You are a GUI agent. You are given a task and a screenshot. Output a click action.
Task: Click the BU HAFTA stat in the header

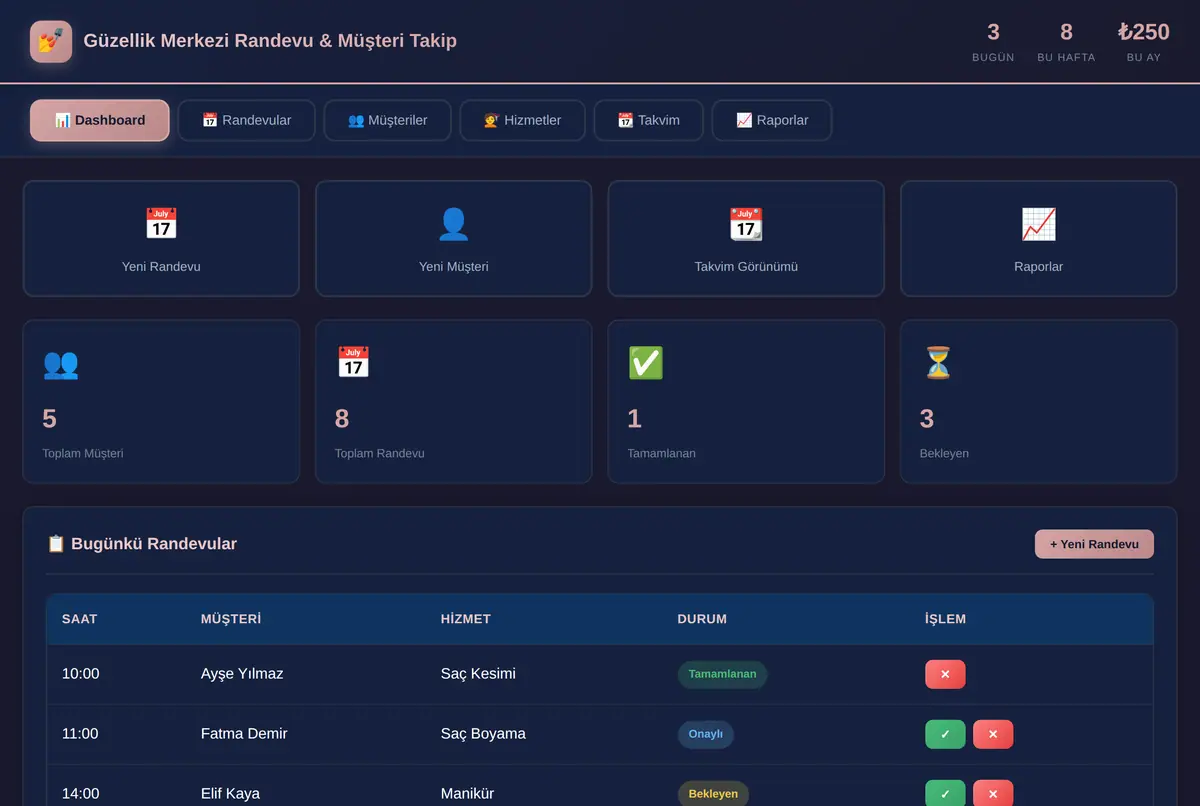(1066, 42)
